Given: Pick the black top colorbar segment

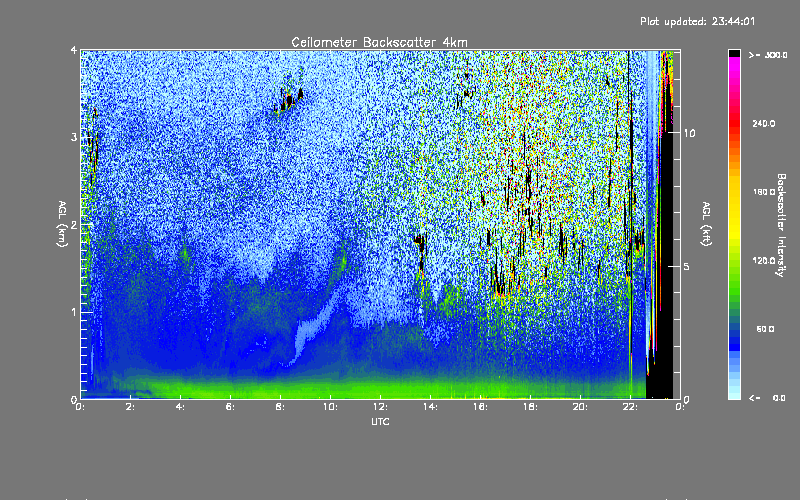Looking at the screenshot, I should tap(734, 53).
